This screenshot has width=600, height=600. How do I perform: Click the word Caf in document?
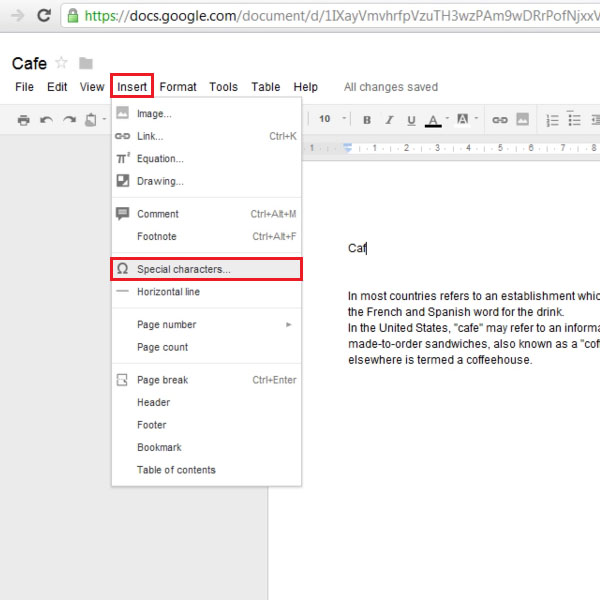click(357, 248)
